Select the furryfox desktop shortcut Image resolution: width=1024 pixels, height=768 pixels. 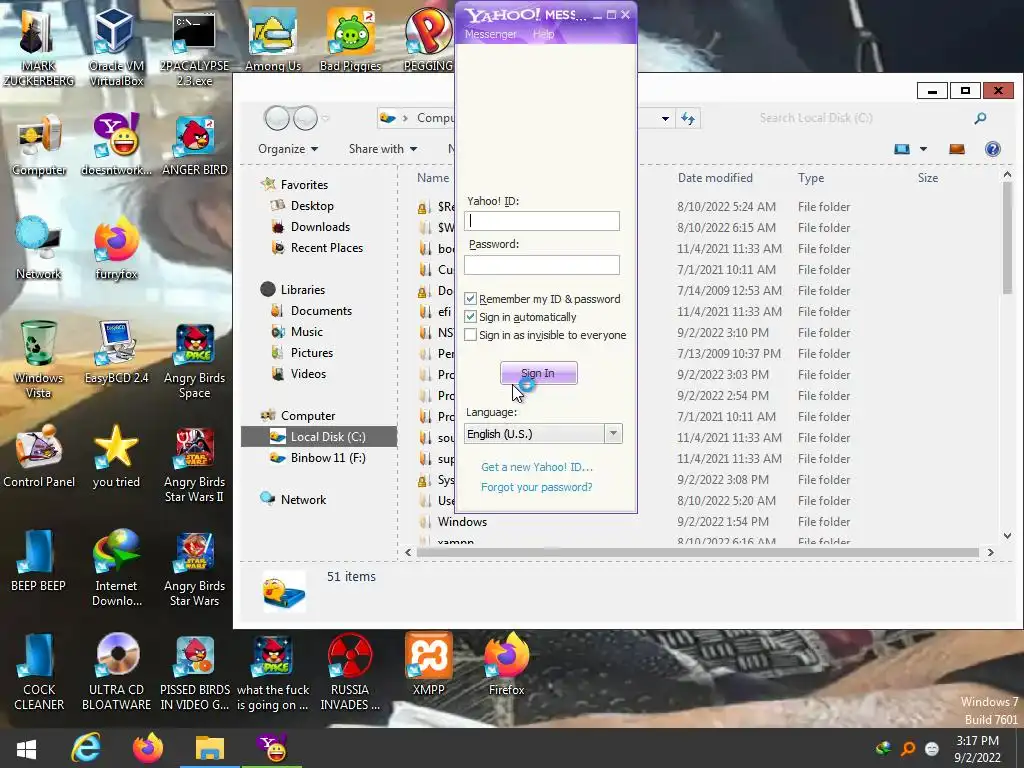pyautogui.click(x=116, y=248)
